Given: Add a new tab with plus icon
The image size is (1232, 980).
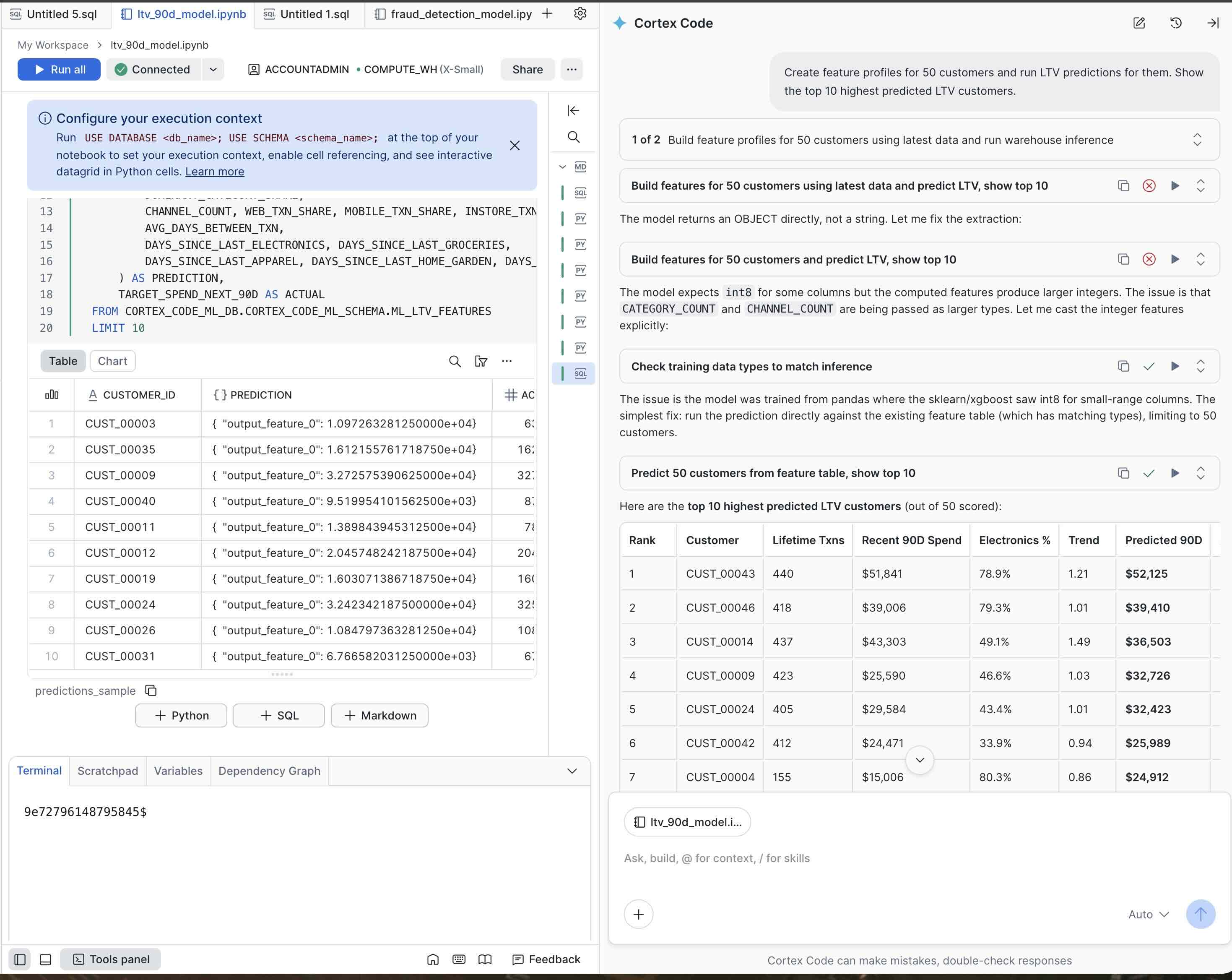Looking at the screenshot, I should pos(547,13).
